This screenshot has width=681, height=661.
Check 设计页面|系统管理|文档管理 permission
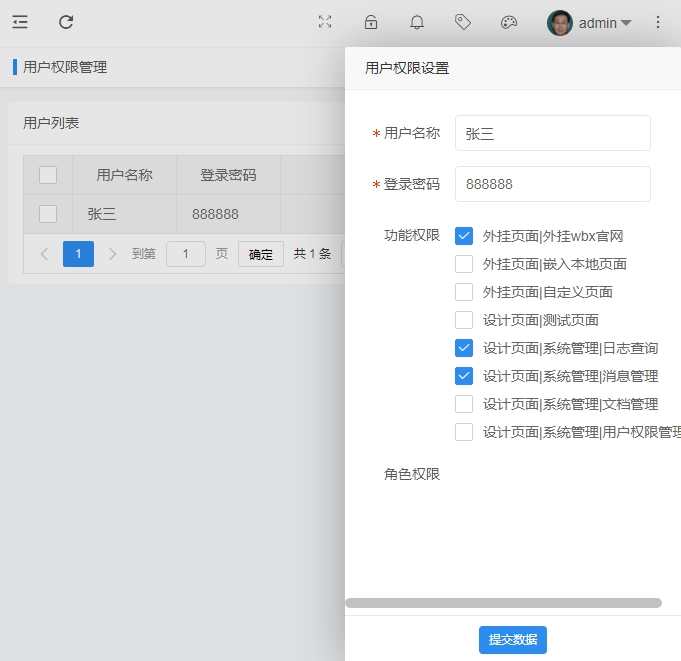464,404
